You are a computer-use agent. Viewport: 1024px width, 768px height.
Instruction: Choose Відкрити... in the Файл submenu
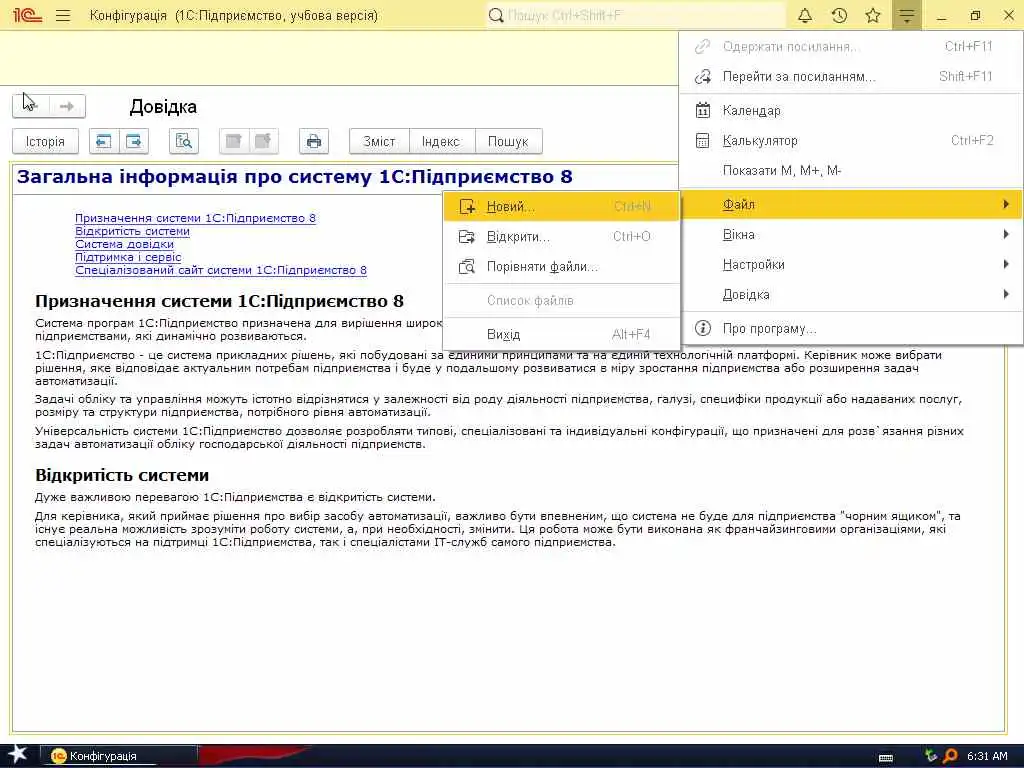coord(562,236)
